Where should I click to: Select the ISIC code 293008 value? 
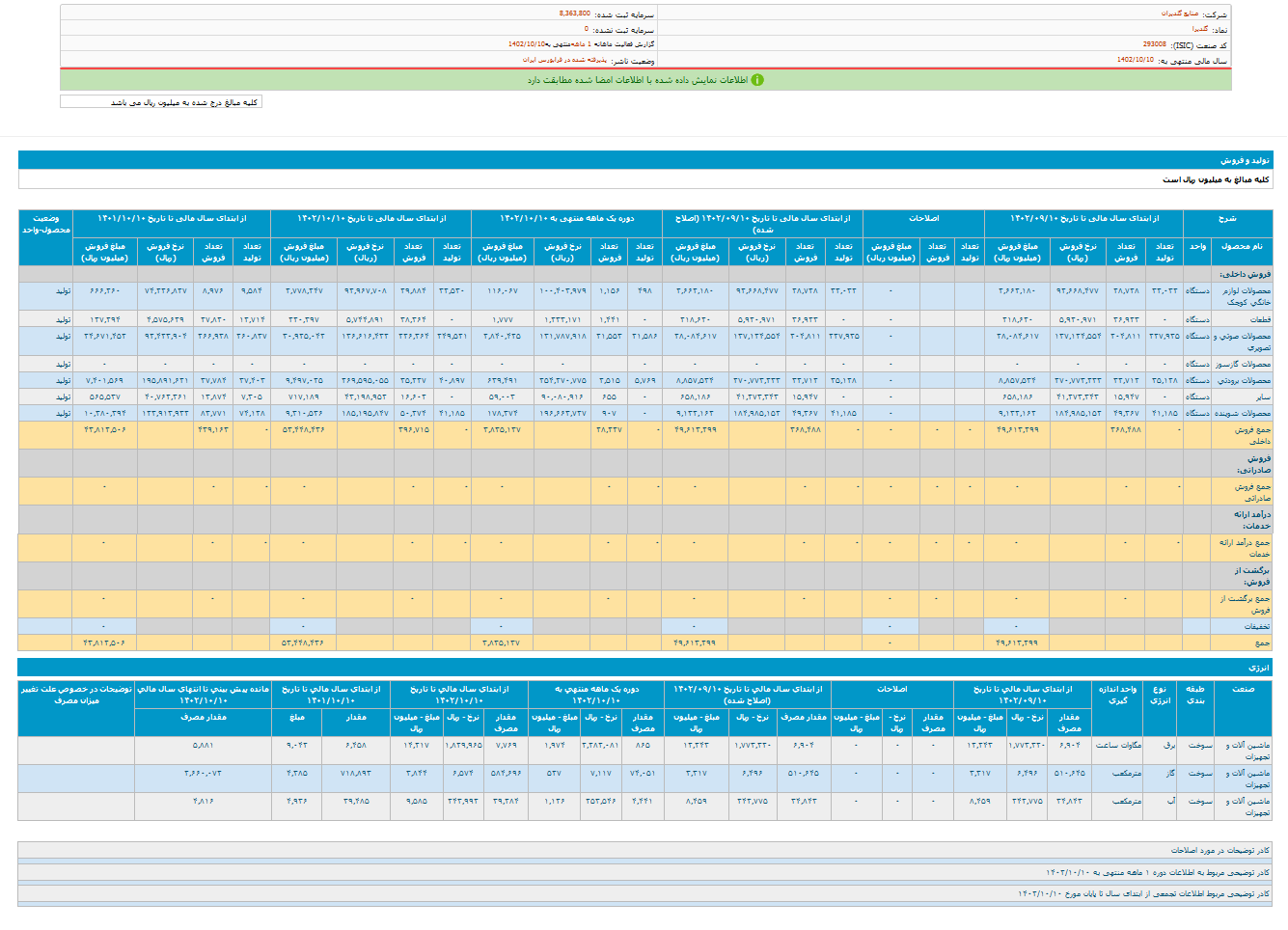tap(1154, 45)
